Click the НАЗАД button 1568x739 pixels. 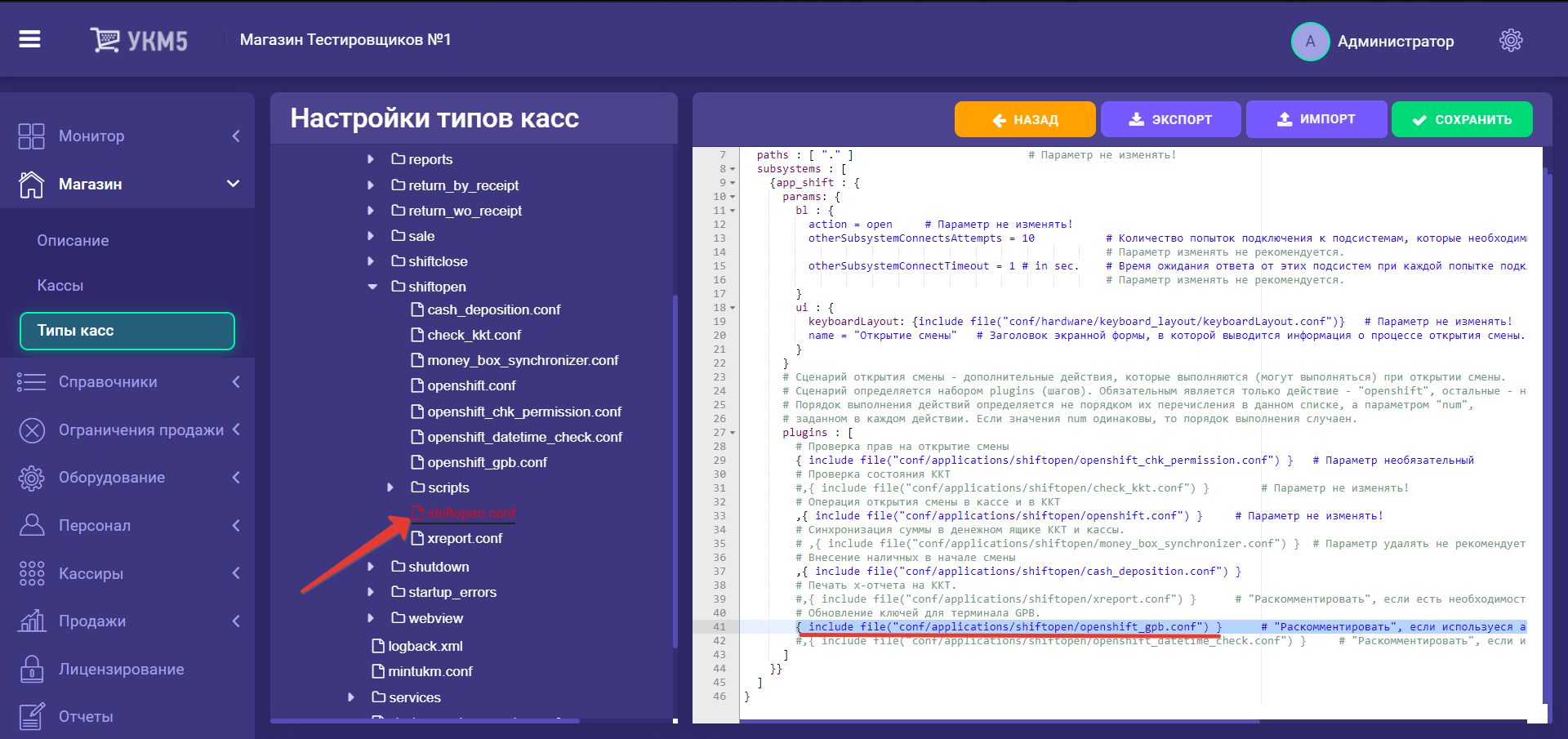tap(1025, 119)
